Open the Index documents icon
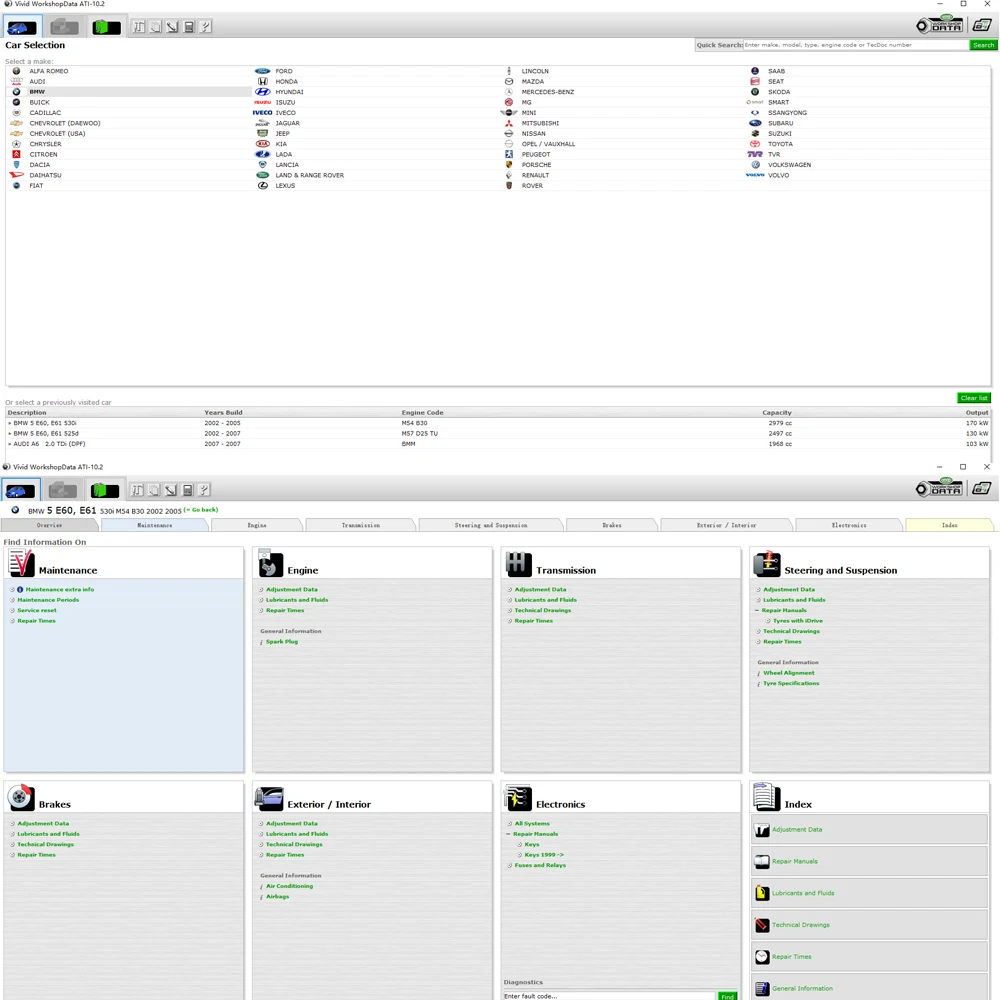 [767, 797]
